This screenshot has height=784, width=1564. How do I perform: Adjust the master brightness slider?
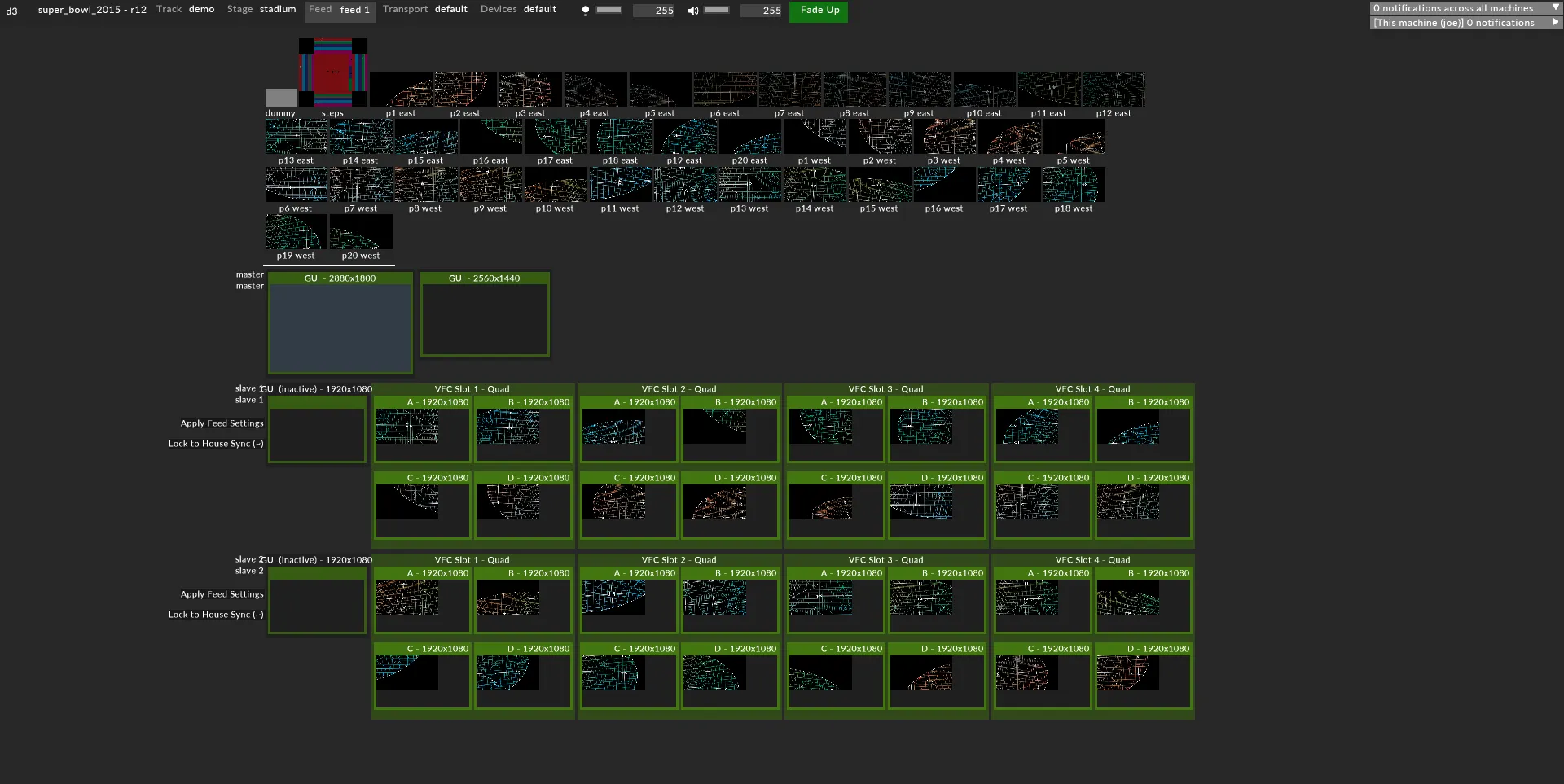[x=608, y=11]
